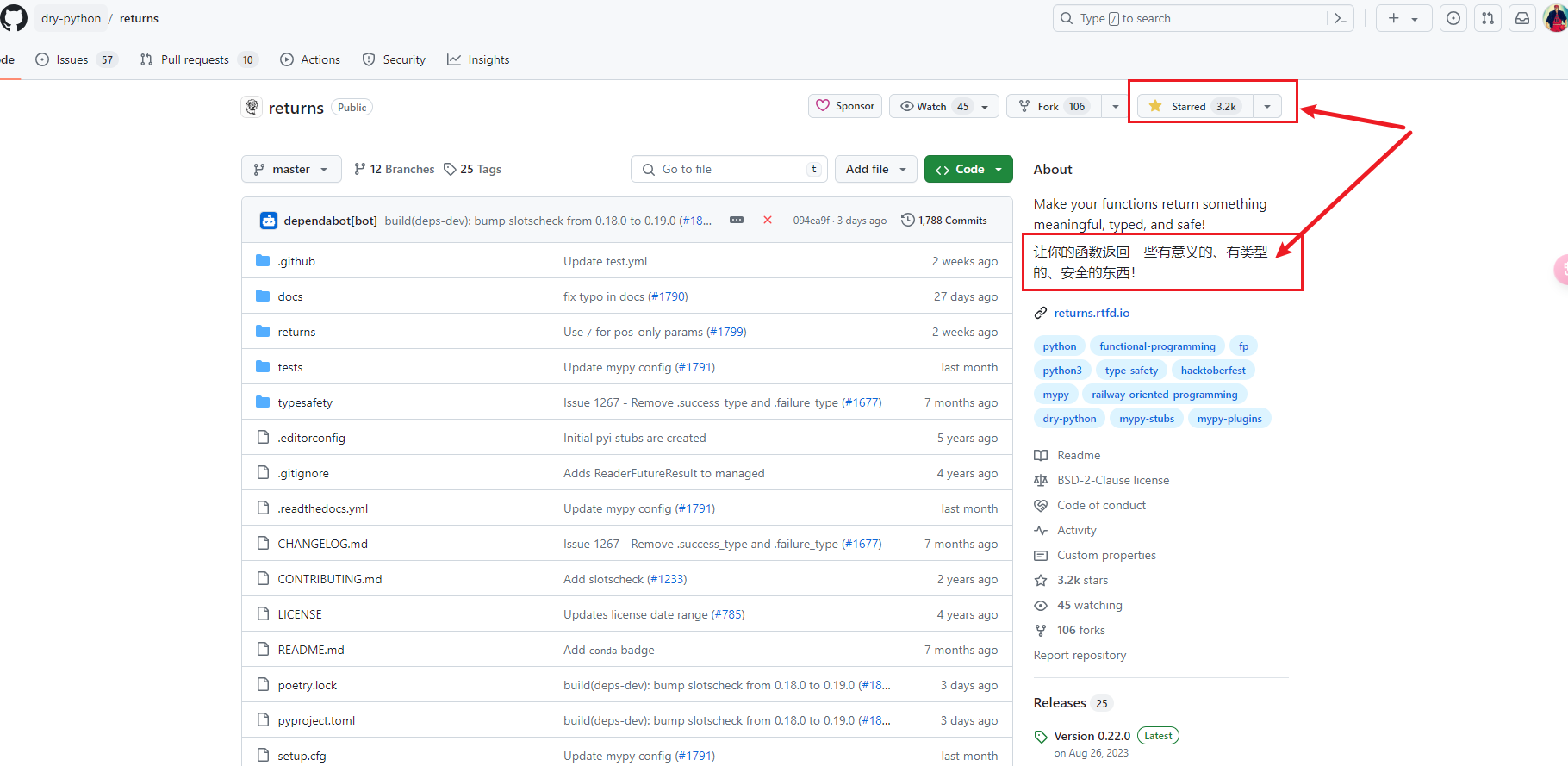Click the red failed checks X icon
Screen dimensions: 1568x766
click(x=768, y=221)
